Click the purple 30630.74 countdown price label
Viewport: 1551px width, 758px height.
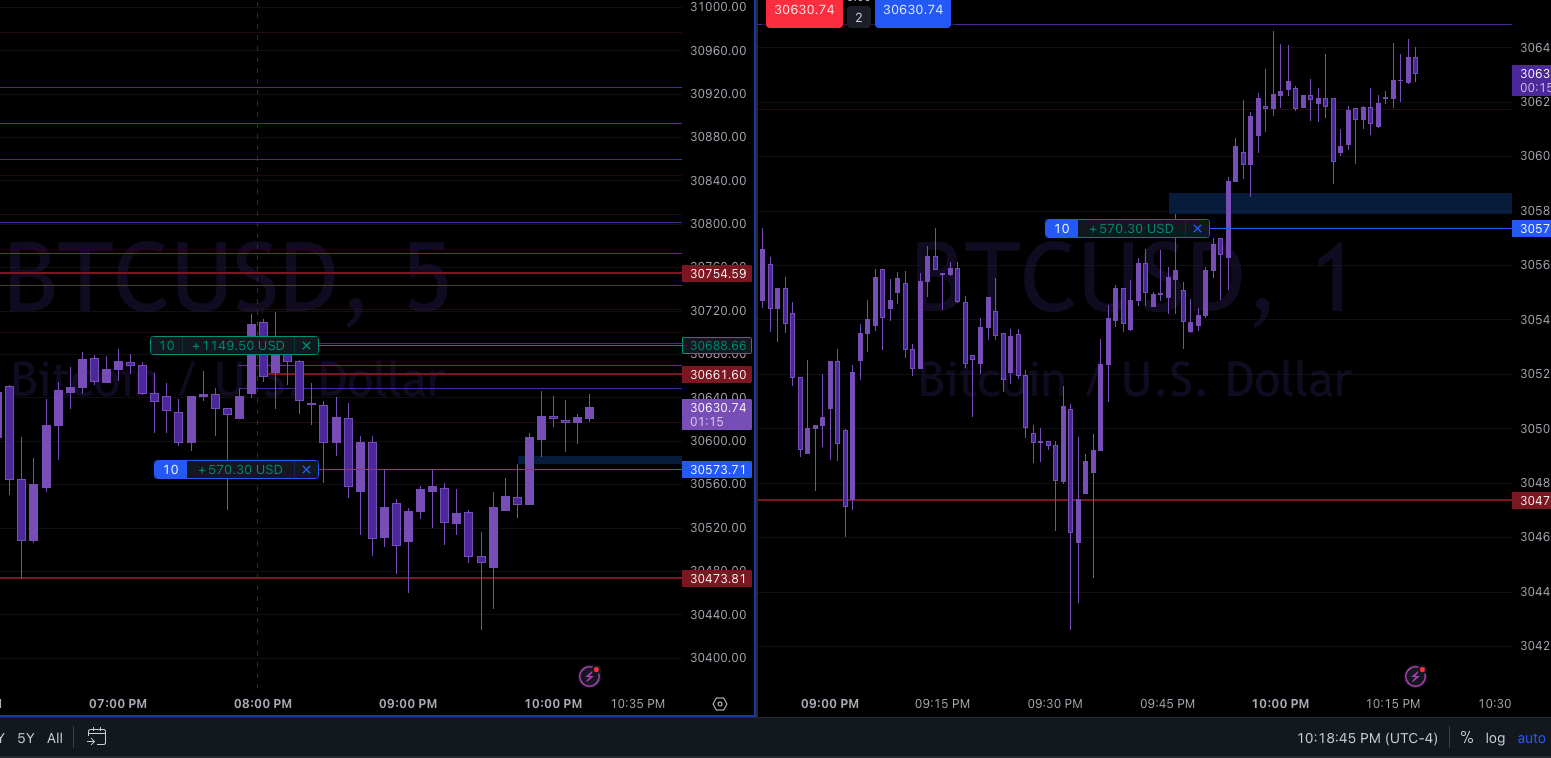click(x=717, y=413)
